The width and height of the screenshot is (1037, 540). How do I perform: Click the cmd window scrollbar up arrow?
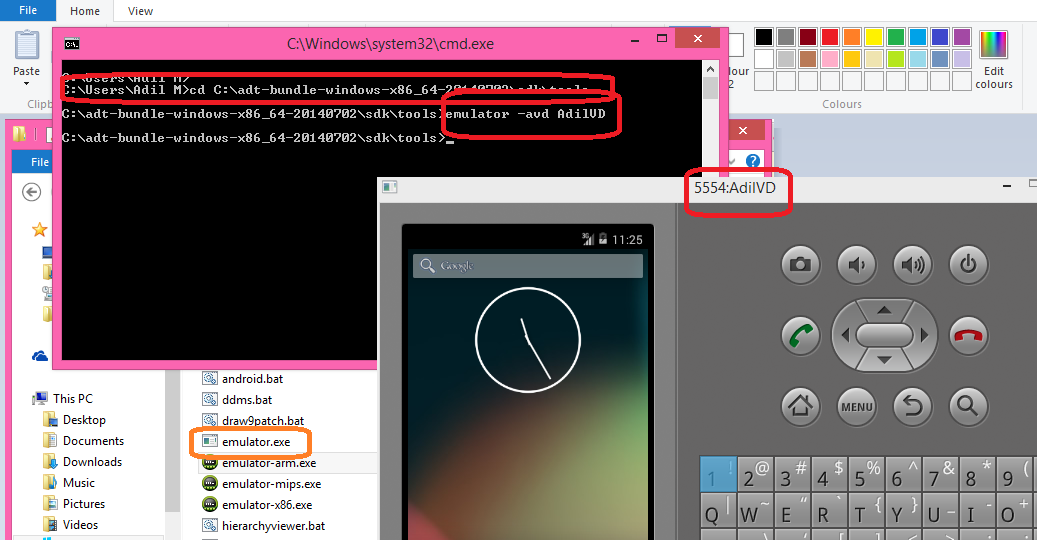coord(710,69)
